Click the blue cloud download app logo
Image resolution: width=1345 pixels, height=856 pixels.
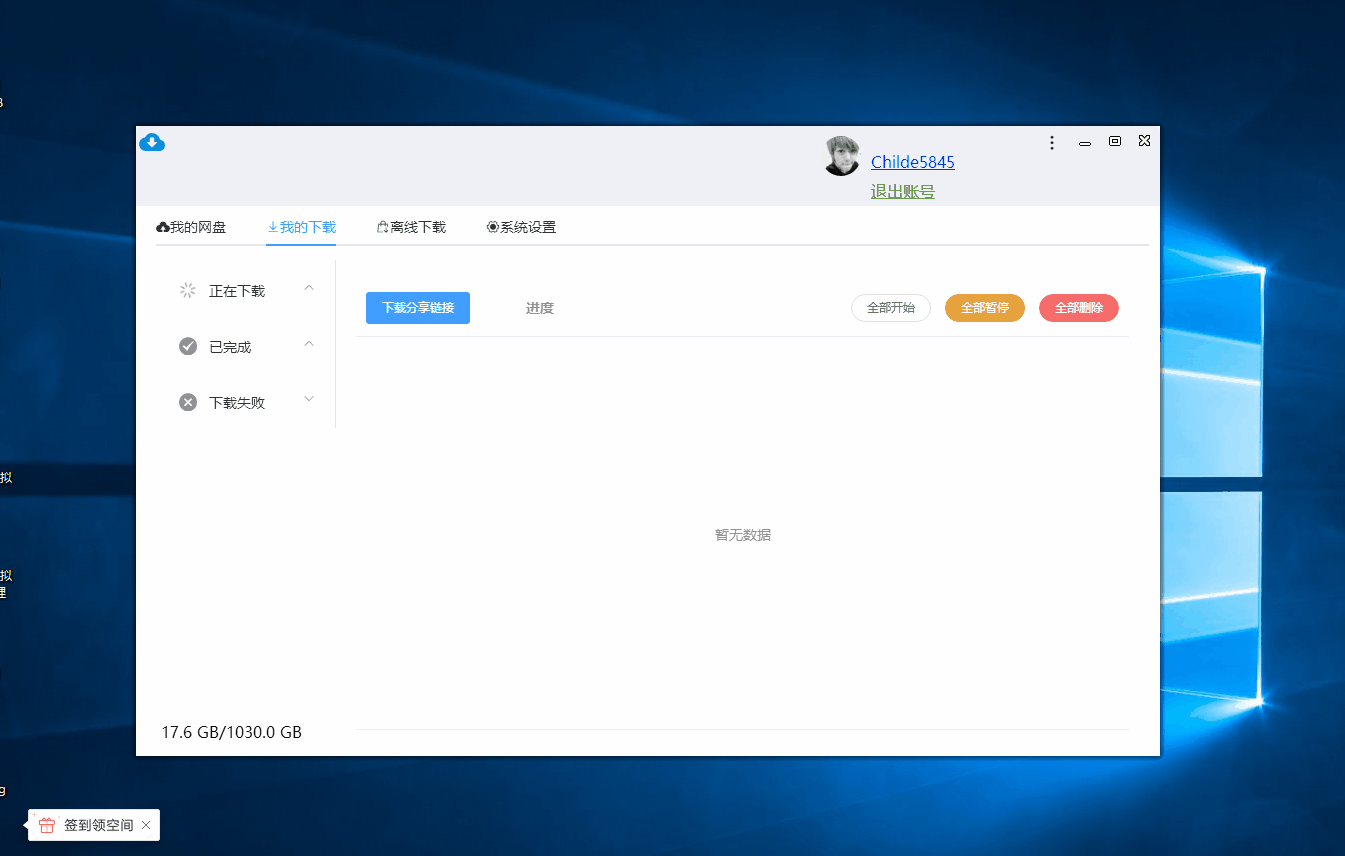(x=152, y=142)
